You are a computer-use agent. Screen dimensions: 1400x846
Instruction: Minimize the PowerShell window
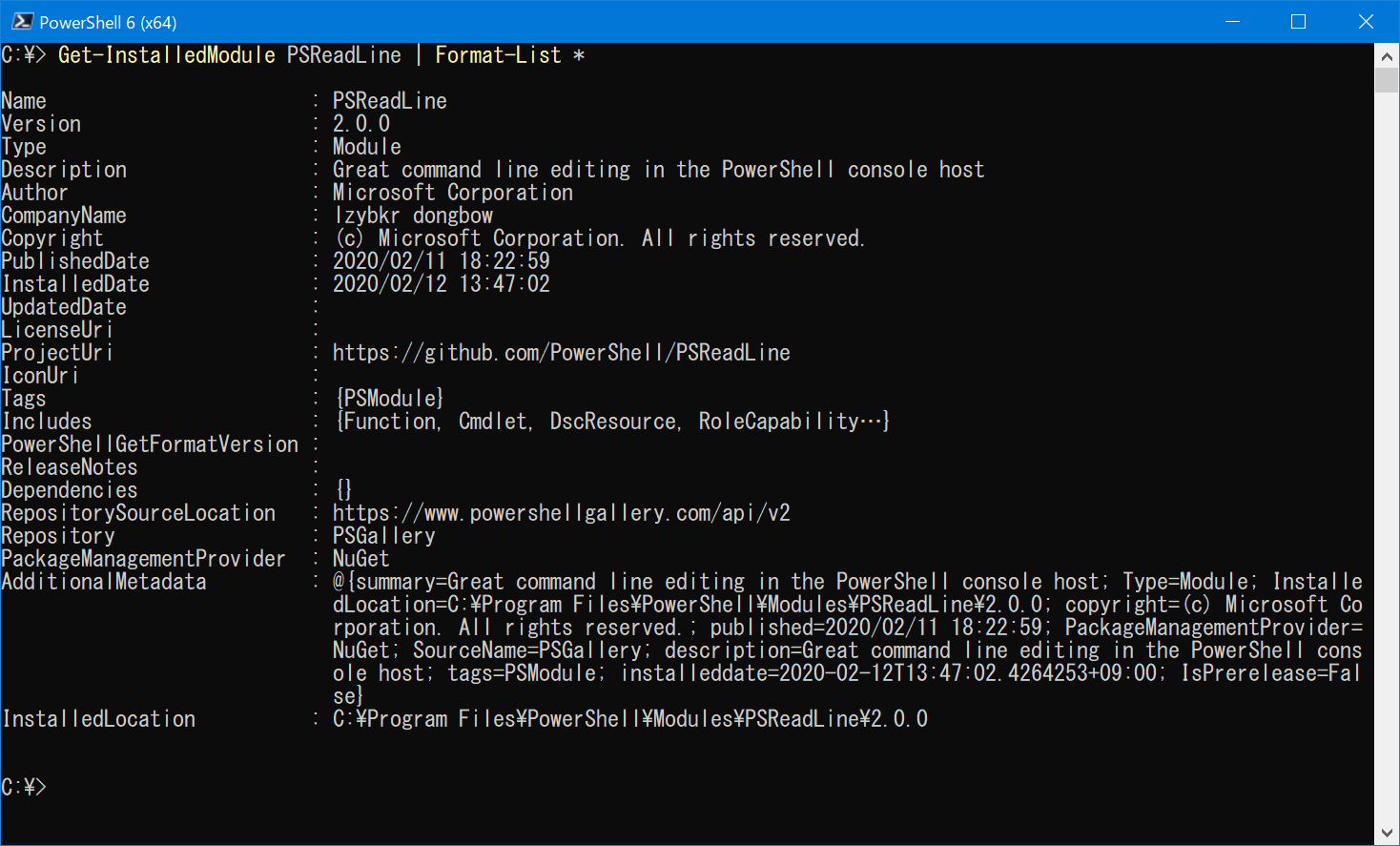coord(1232,20)
